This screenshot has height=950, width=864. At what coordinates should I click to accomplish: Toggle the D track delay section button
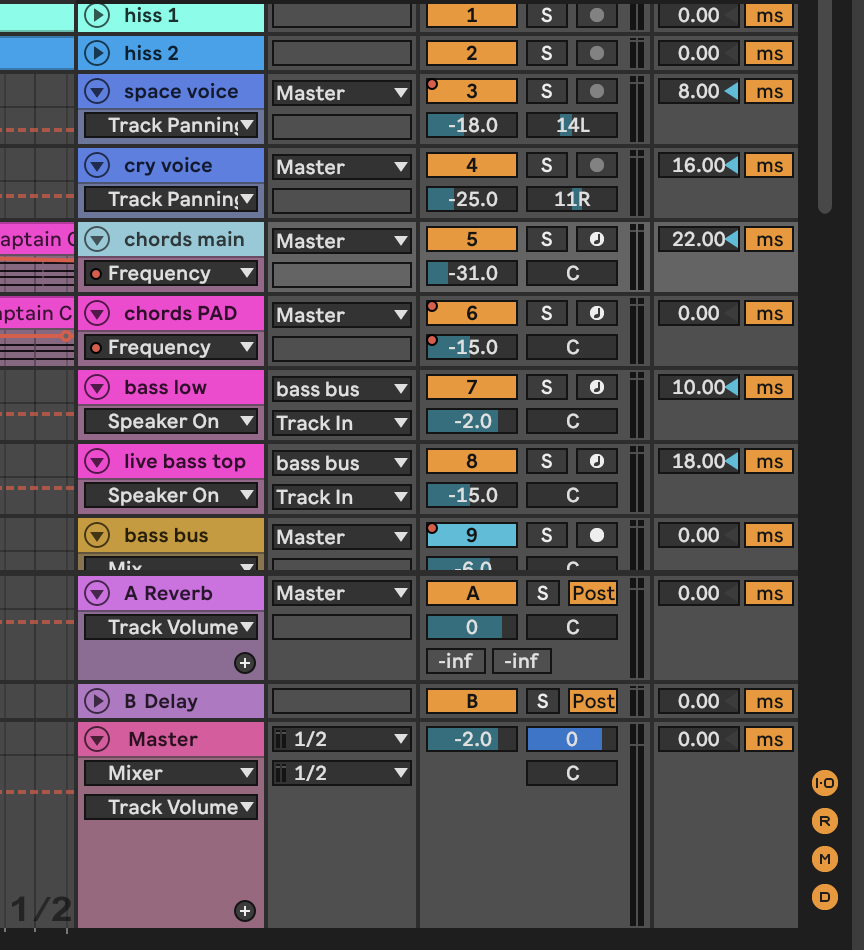[x=824, y=897]
